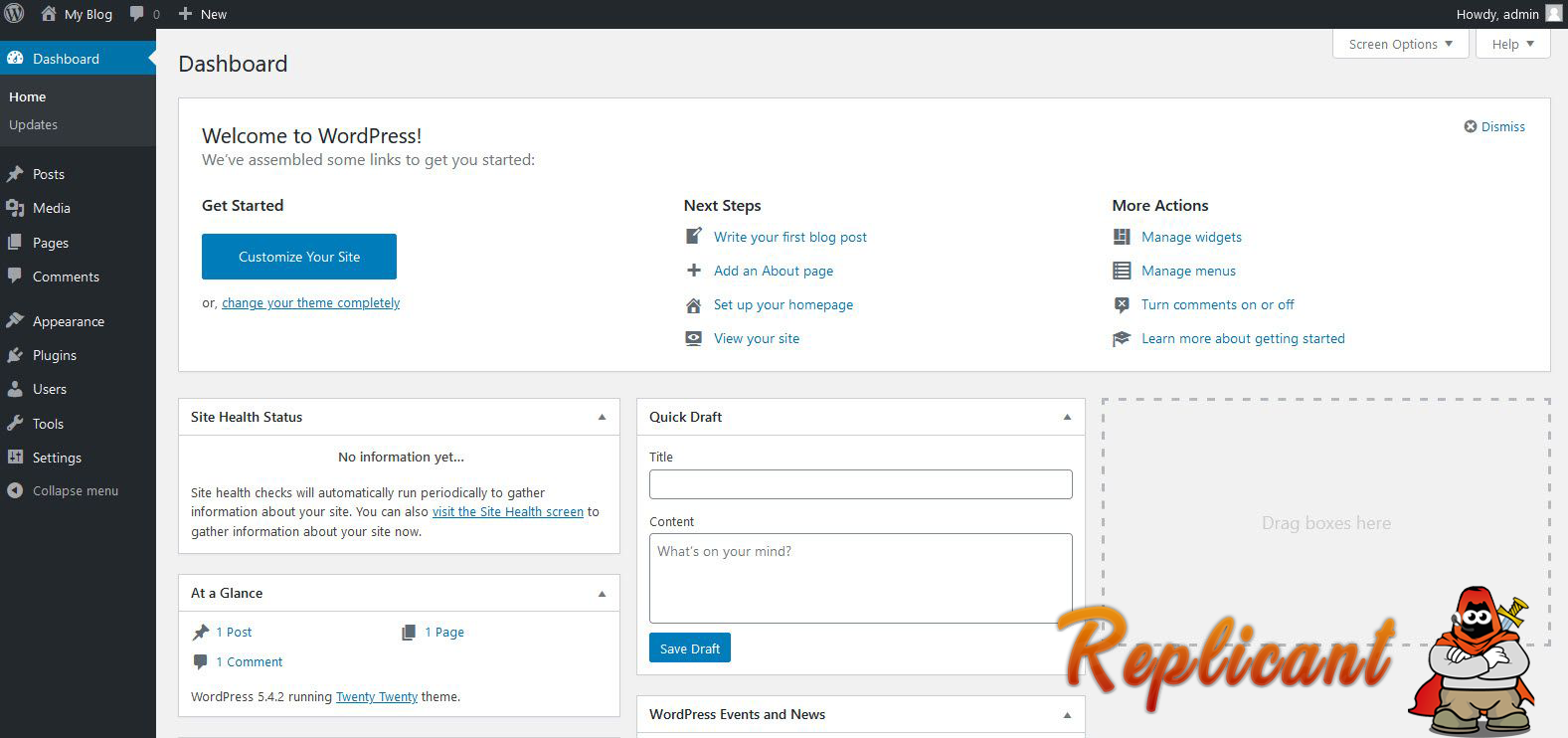Open the Settings menu label

tap(57, 458)
